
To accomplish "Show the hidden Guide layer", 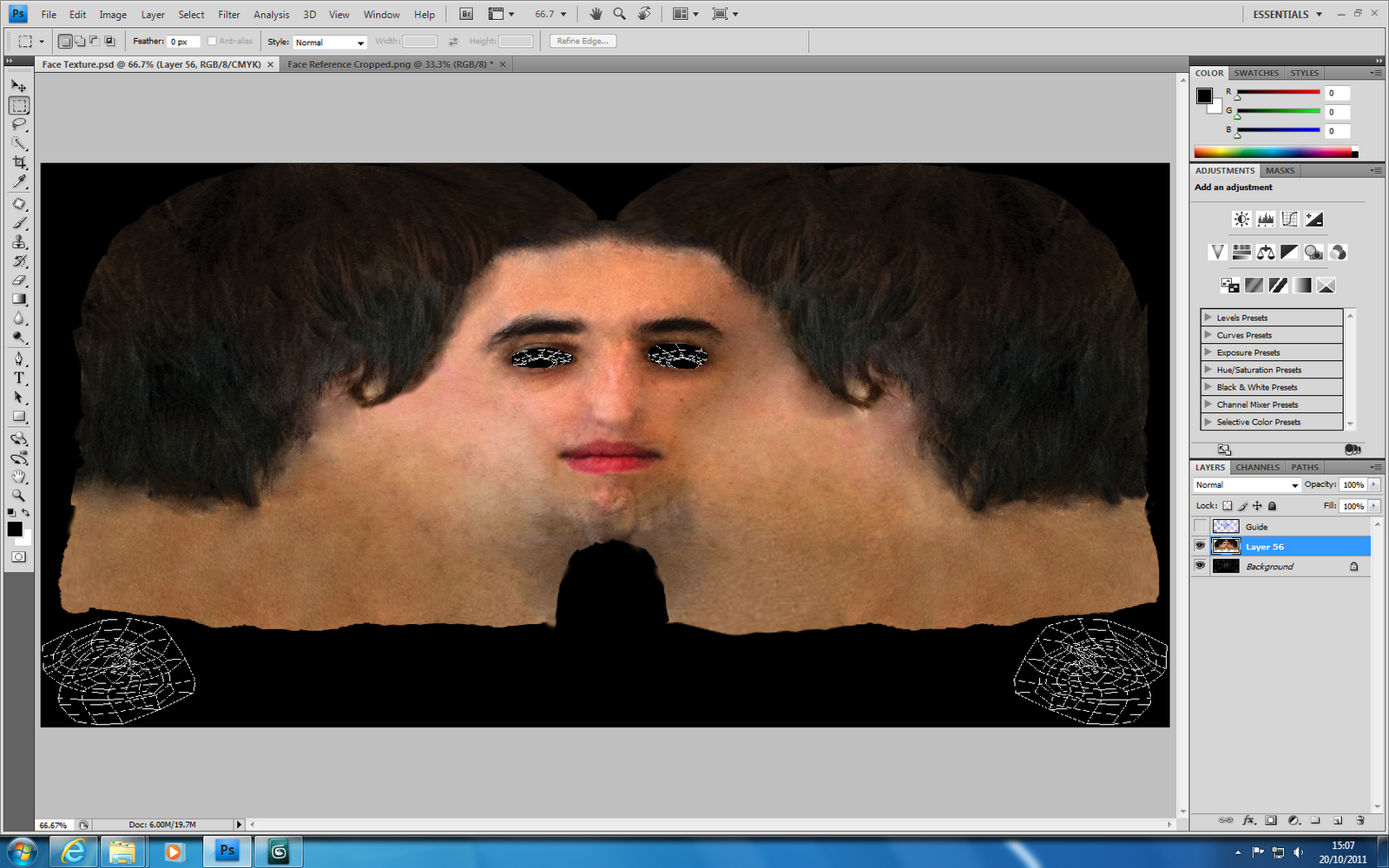I will (x=1200, y=526).
